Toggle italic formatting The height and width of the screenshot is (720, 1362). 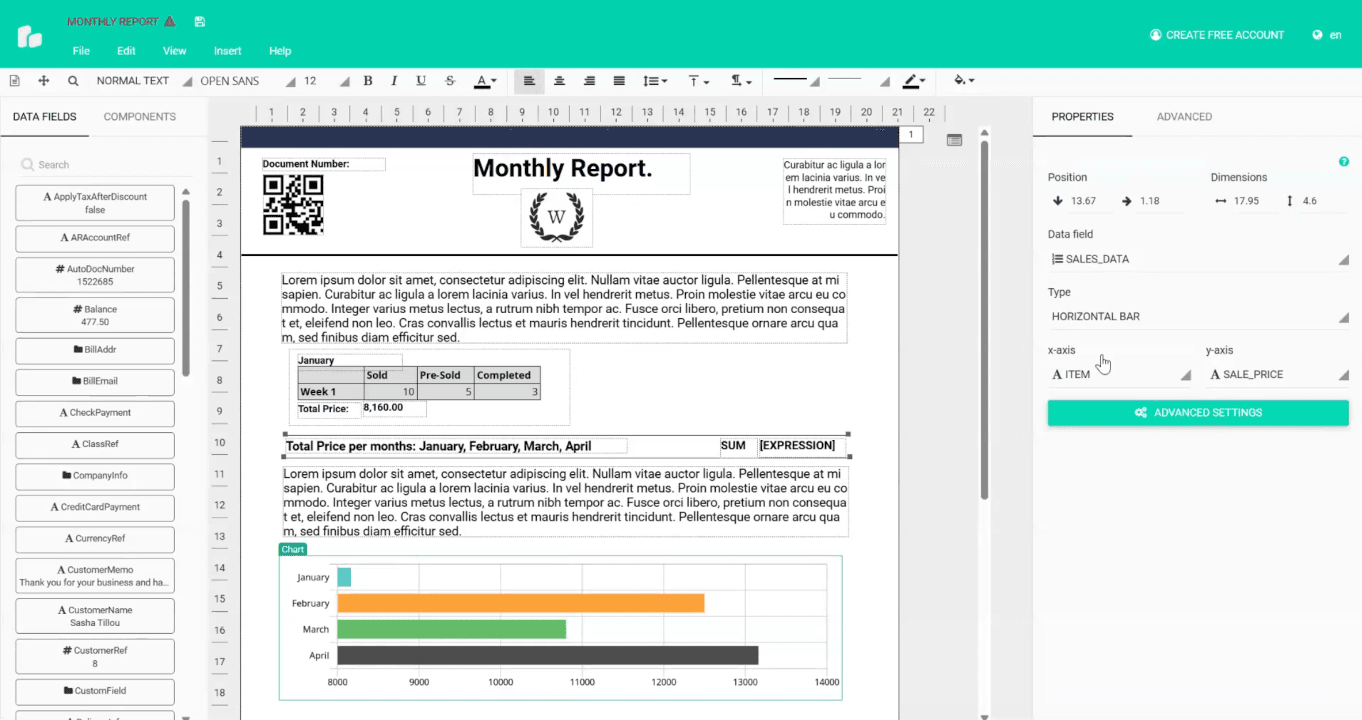click(394, 81)
